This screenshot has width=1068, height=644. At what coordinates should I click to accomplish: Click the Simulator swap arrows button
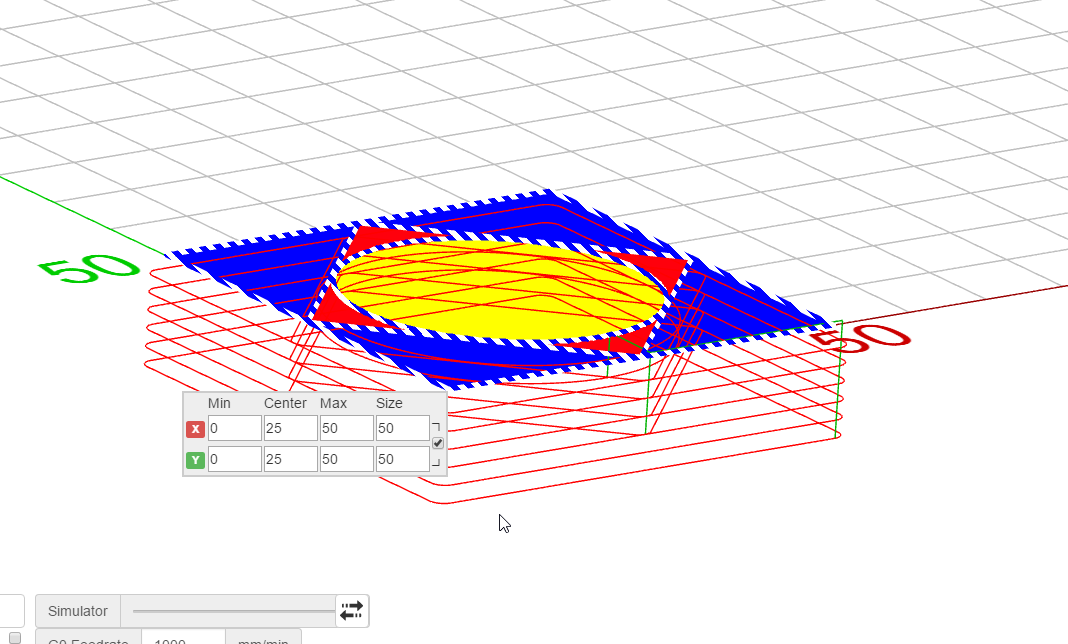click(351, 611)
